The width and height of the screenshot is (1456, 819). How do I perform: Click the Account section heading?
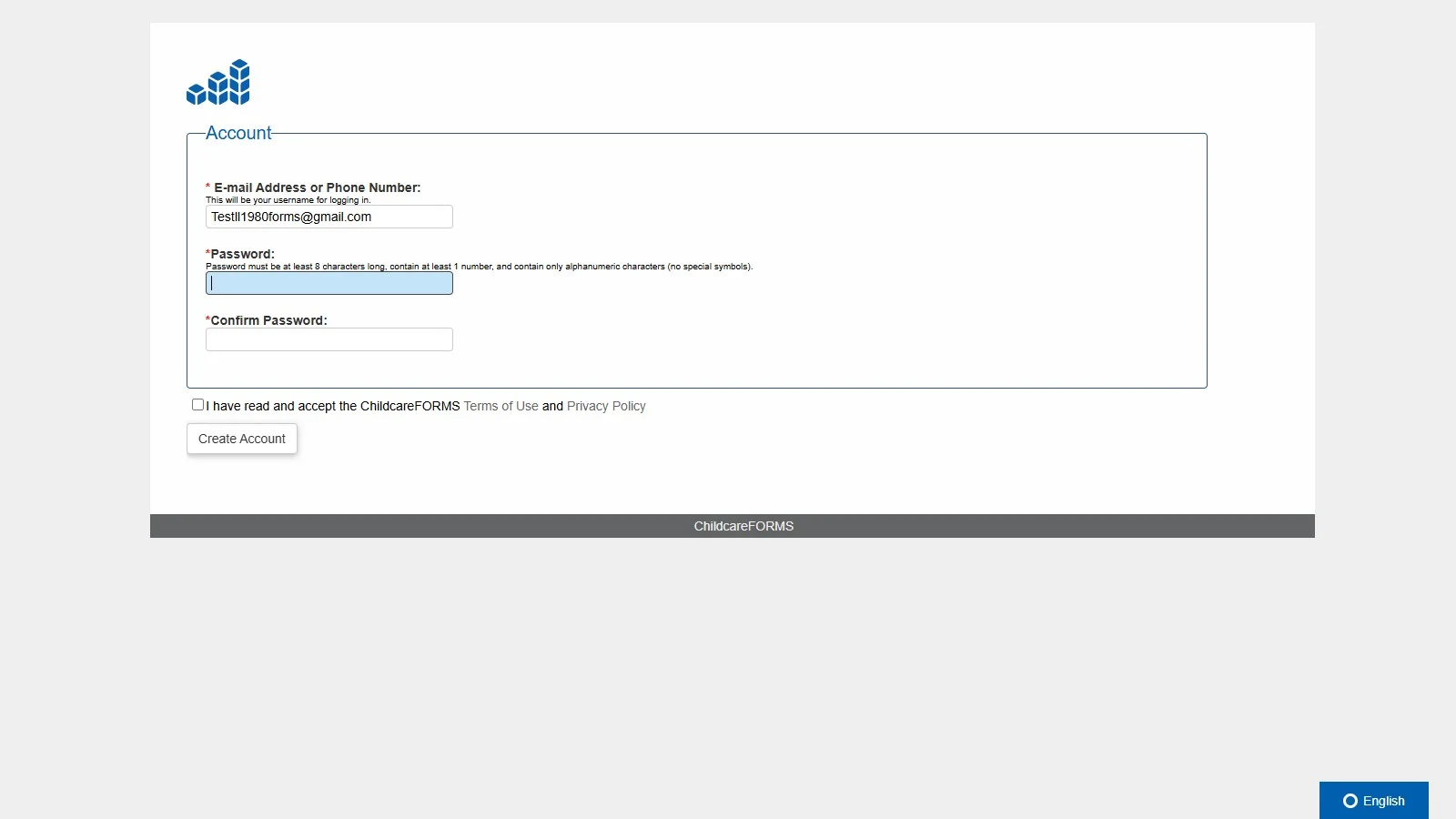(238, 133)
